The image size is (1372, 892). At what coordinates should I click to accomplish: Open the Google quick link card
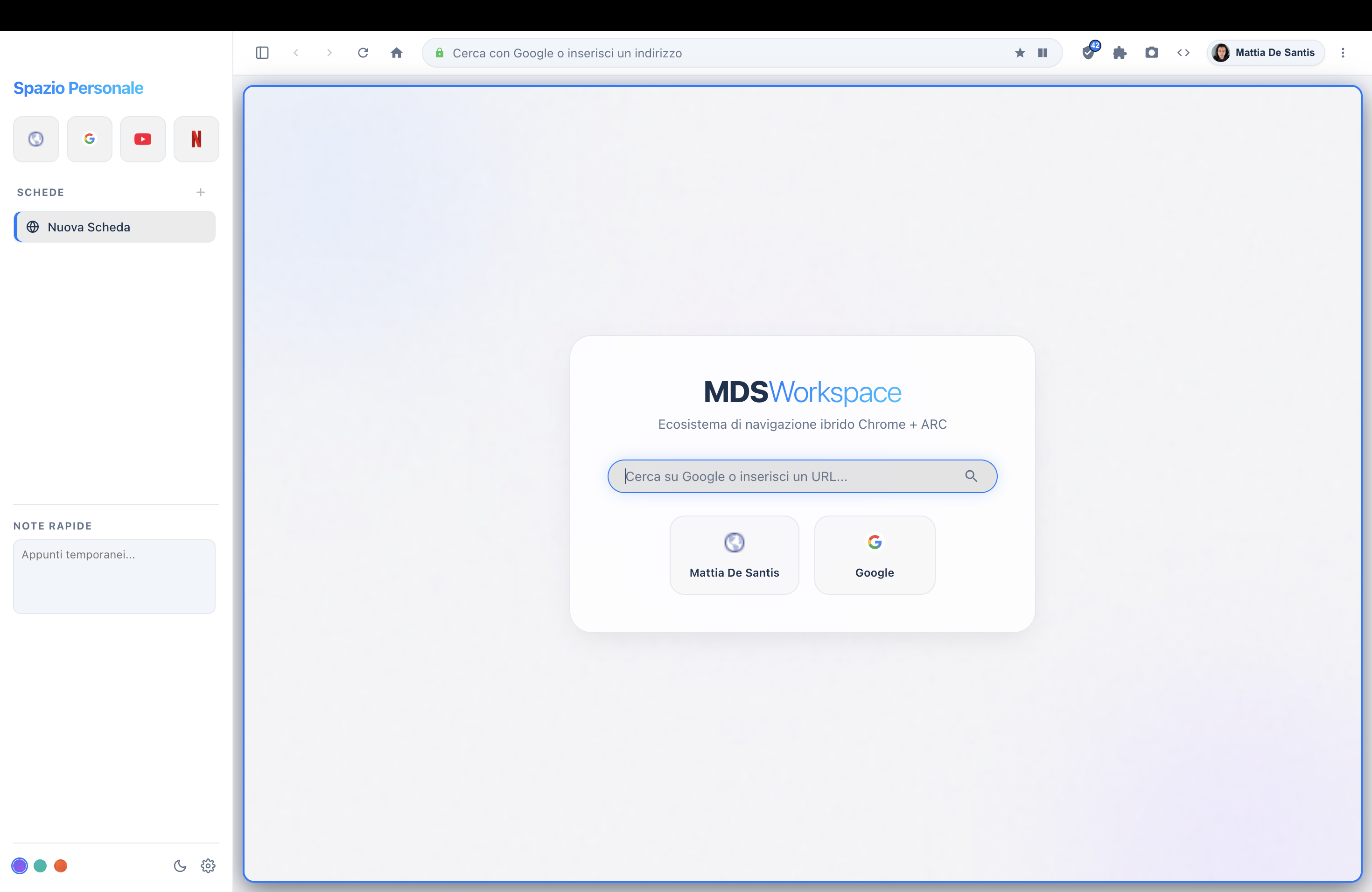pyautogui.click(x=875, y=555)
